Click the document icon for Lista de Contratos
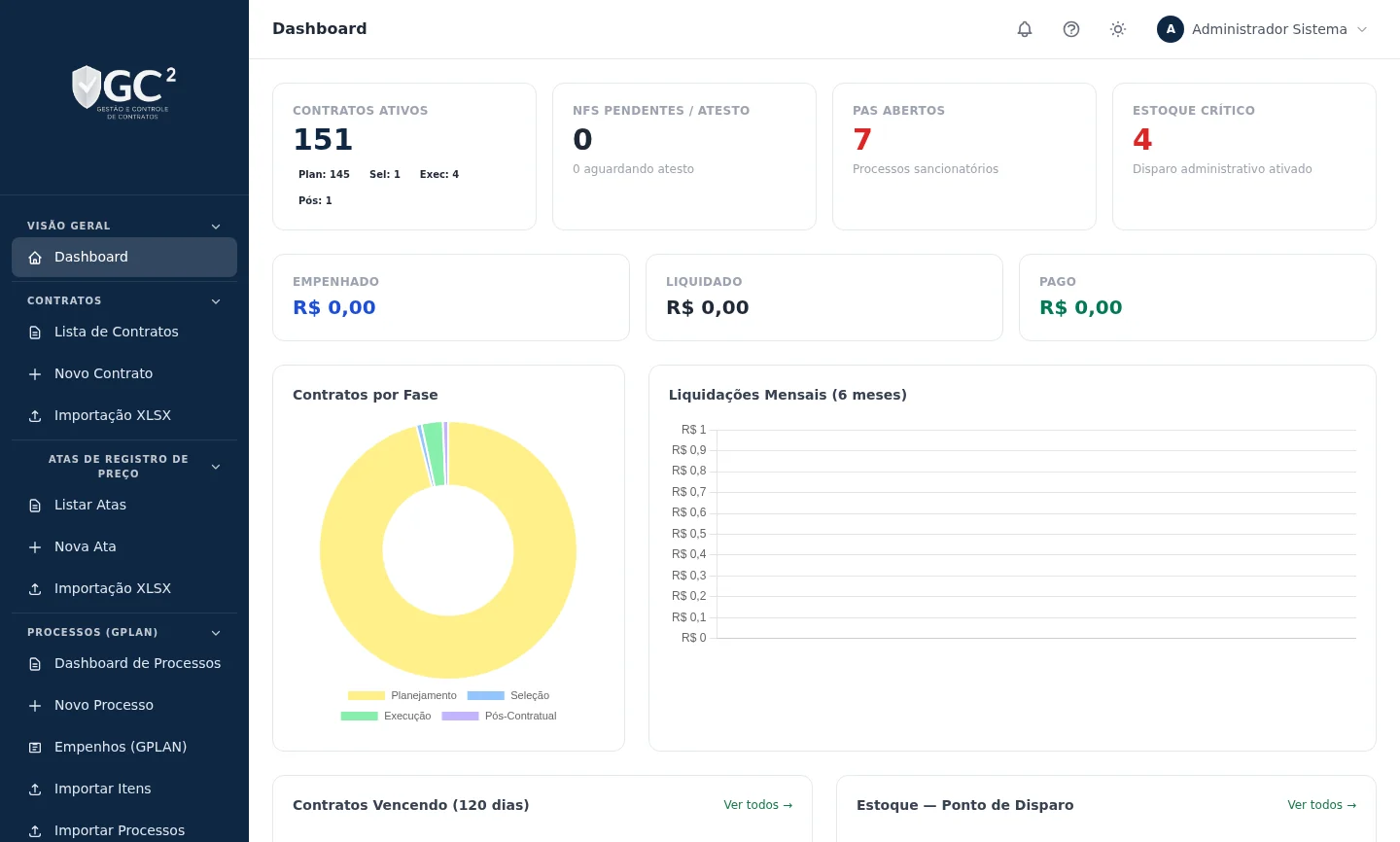The width and height of the screenshot is (1400, 842). [x=35, y=333]
